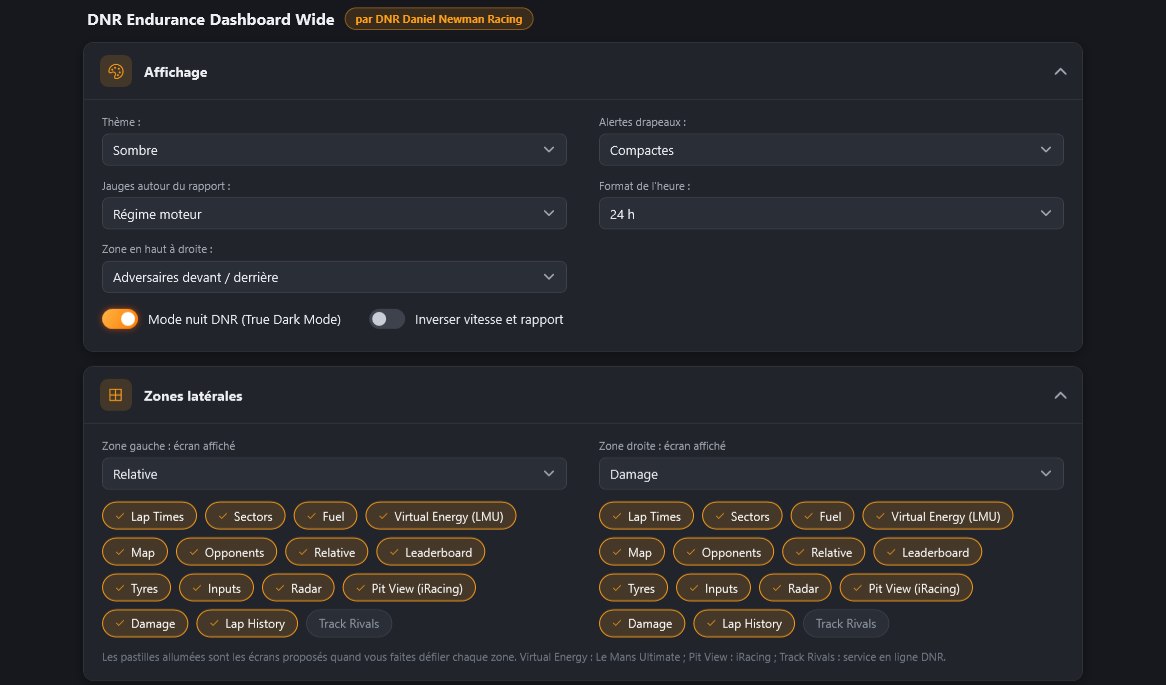Toggle Fuel chip in right zone
The width and height of the screenshot is (1166, 685).
coord(822,516)
